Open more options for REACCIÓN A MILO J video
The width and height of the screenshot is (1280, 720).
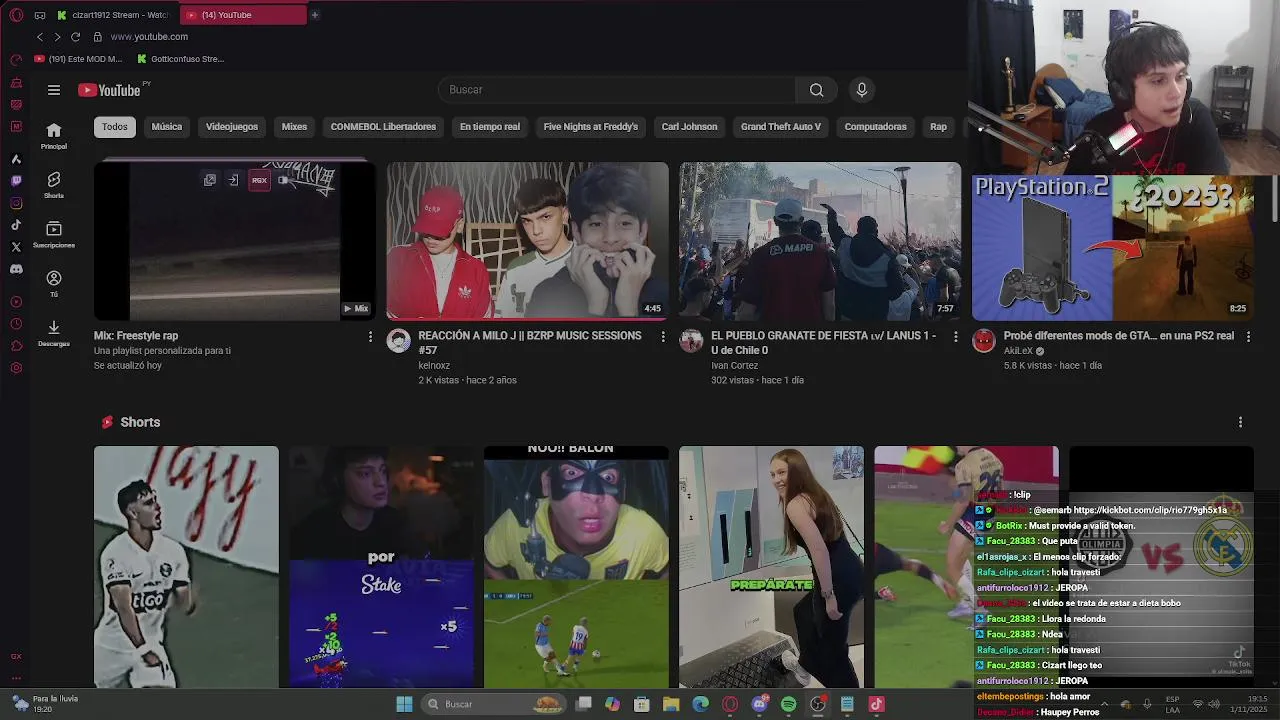[662, 337]
